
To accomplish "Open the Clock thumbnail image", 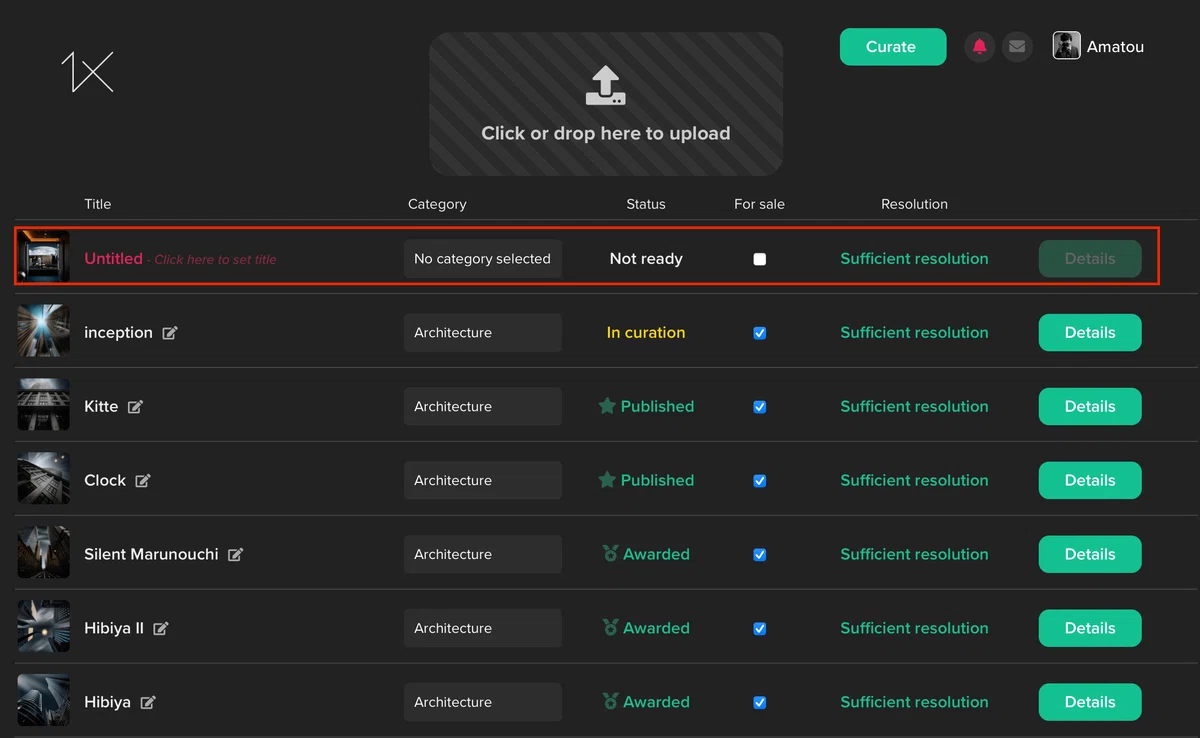I will pyautogui.click(x=44, y=480).
